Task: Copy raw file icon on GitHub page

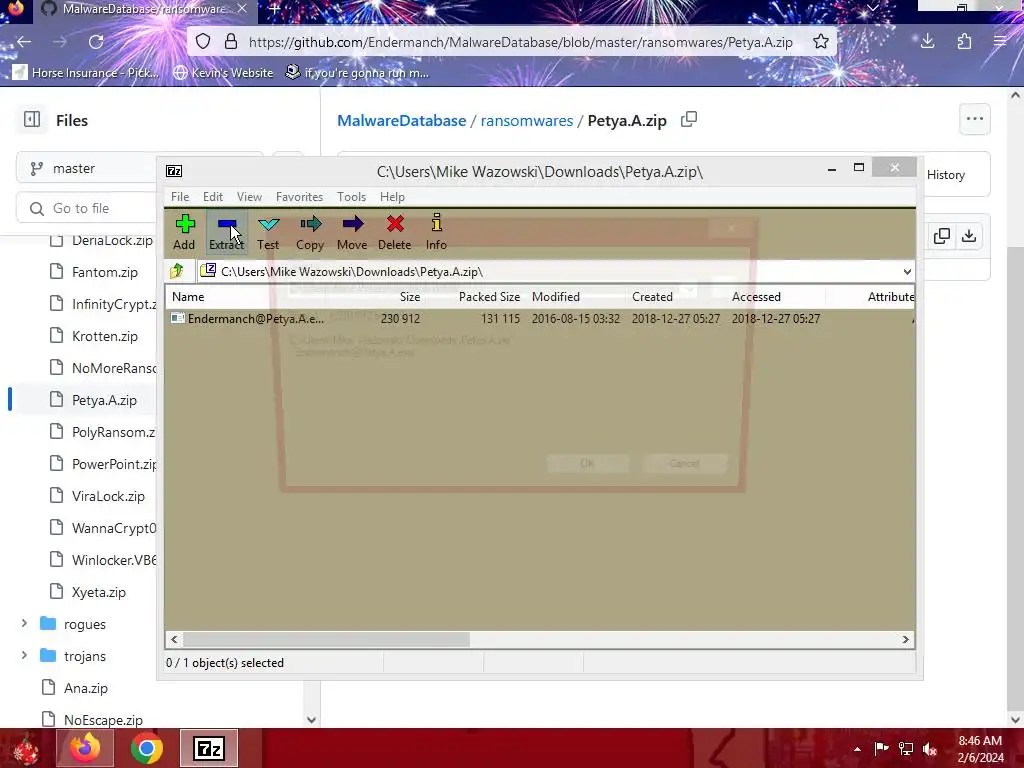Action: 942,236
